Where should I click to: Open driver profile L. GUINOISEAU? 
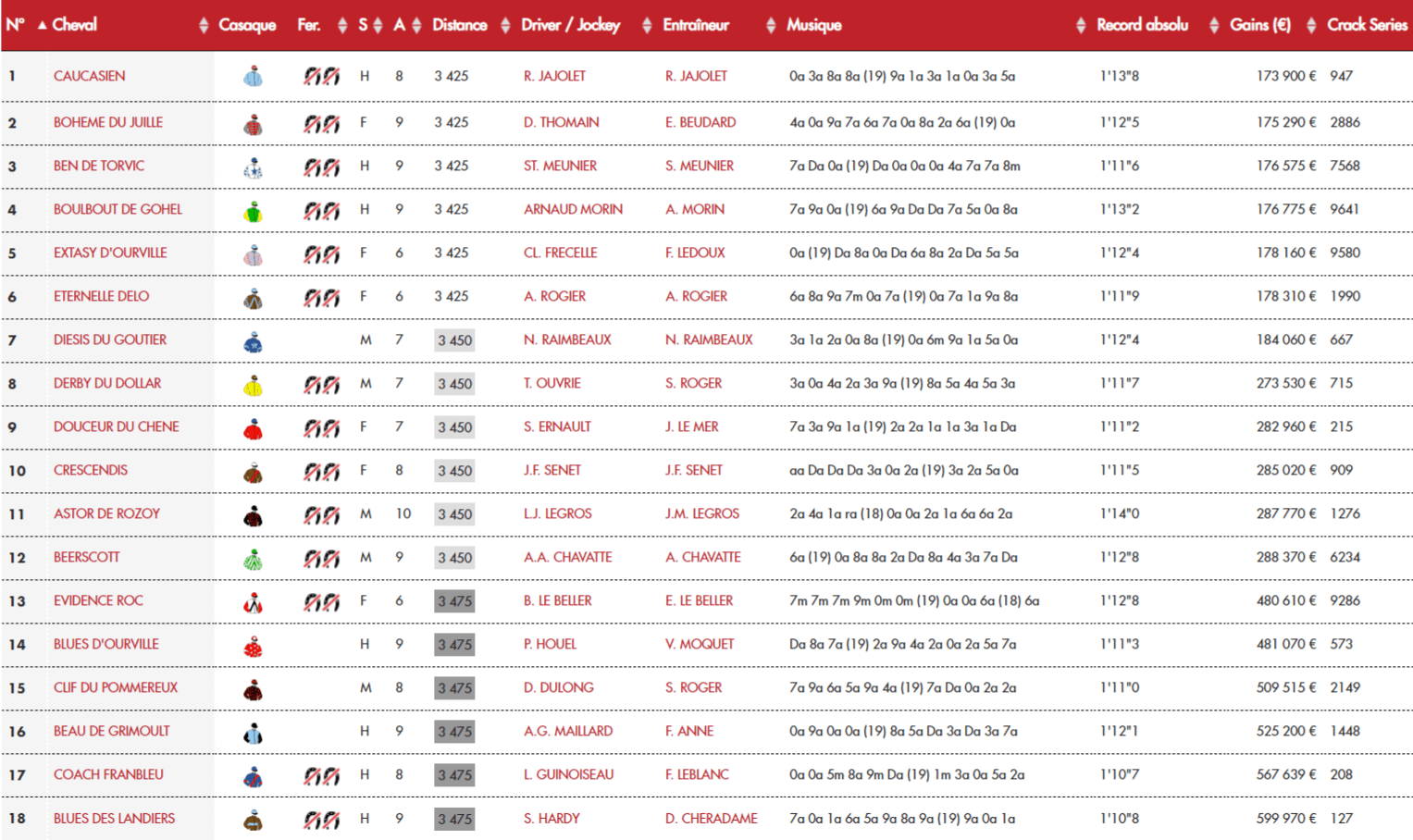pyautogui.click(x=568, y=774)
